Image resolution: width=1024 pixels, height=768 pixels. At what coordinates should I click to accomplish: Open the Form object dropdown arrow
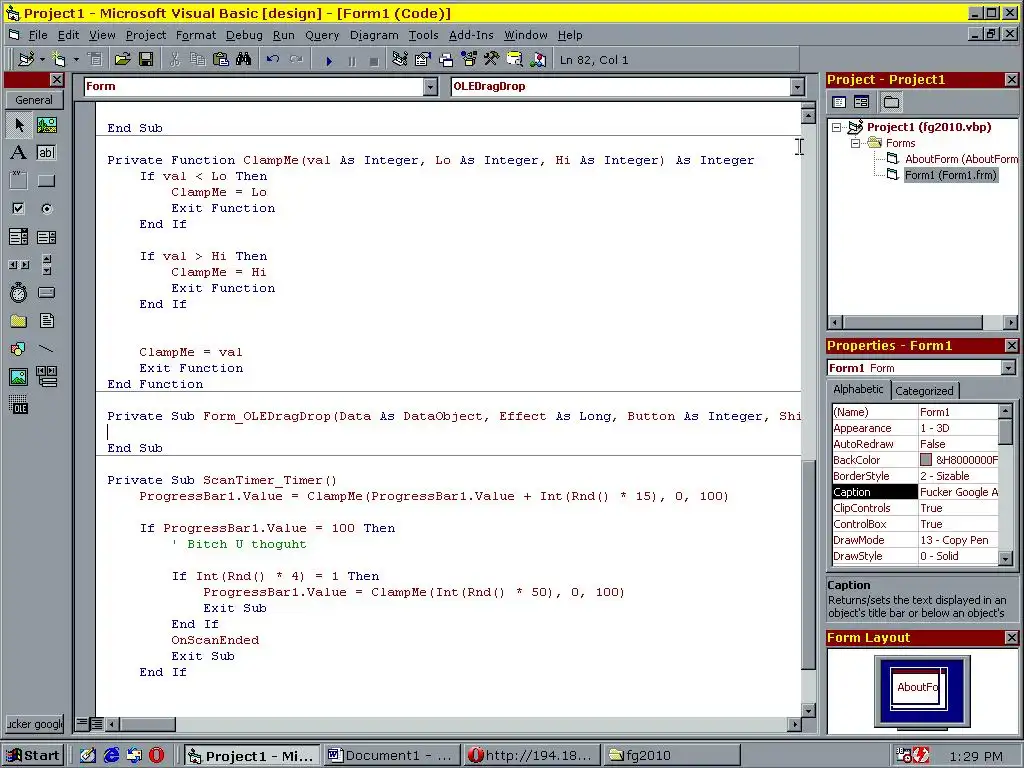[x=430, y=86]
